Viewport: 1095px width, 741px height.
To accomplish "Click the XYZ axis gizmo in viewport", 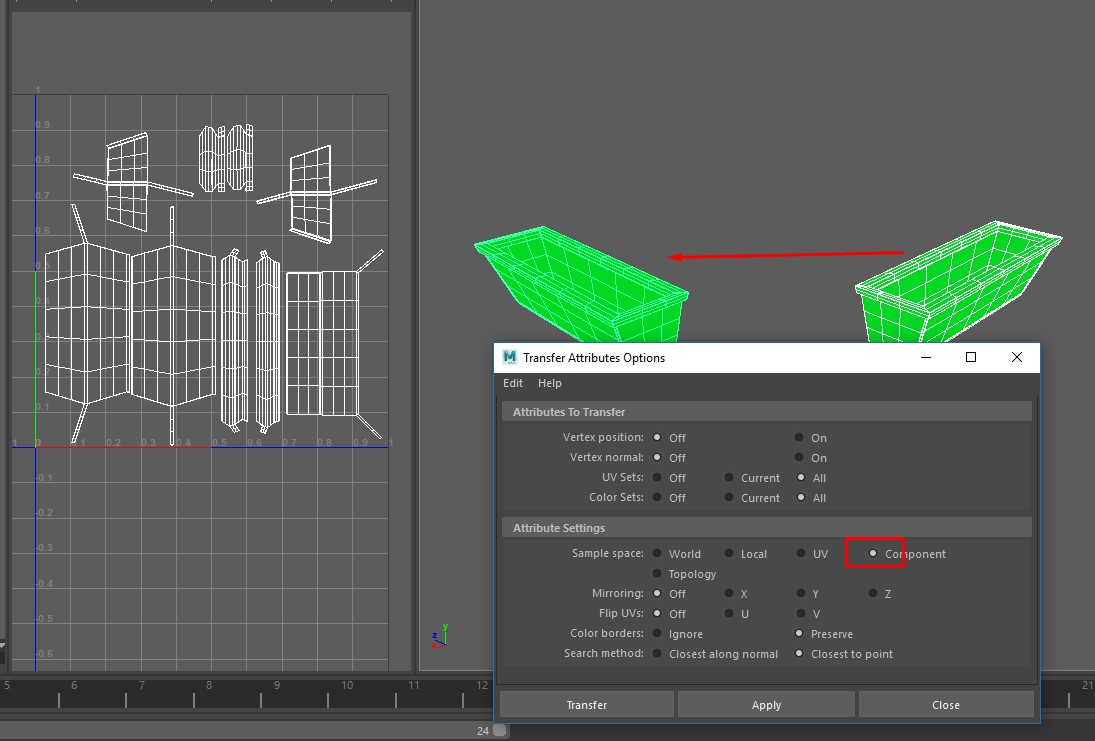I will 438,634.
